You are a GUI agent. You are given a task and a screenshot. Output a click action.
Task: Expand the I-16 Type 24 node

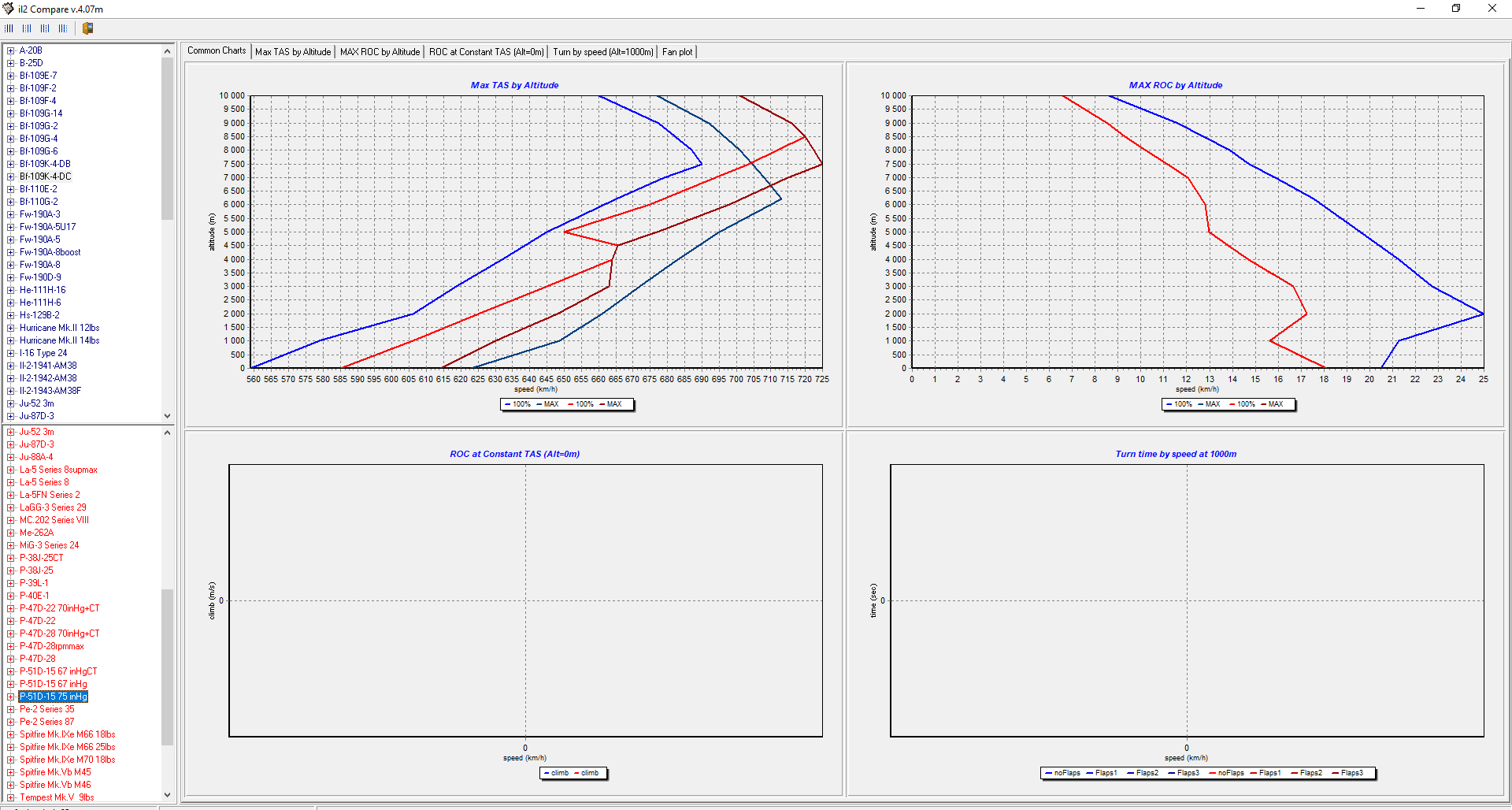click(x=11, y=353)
